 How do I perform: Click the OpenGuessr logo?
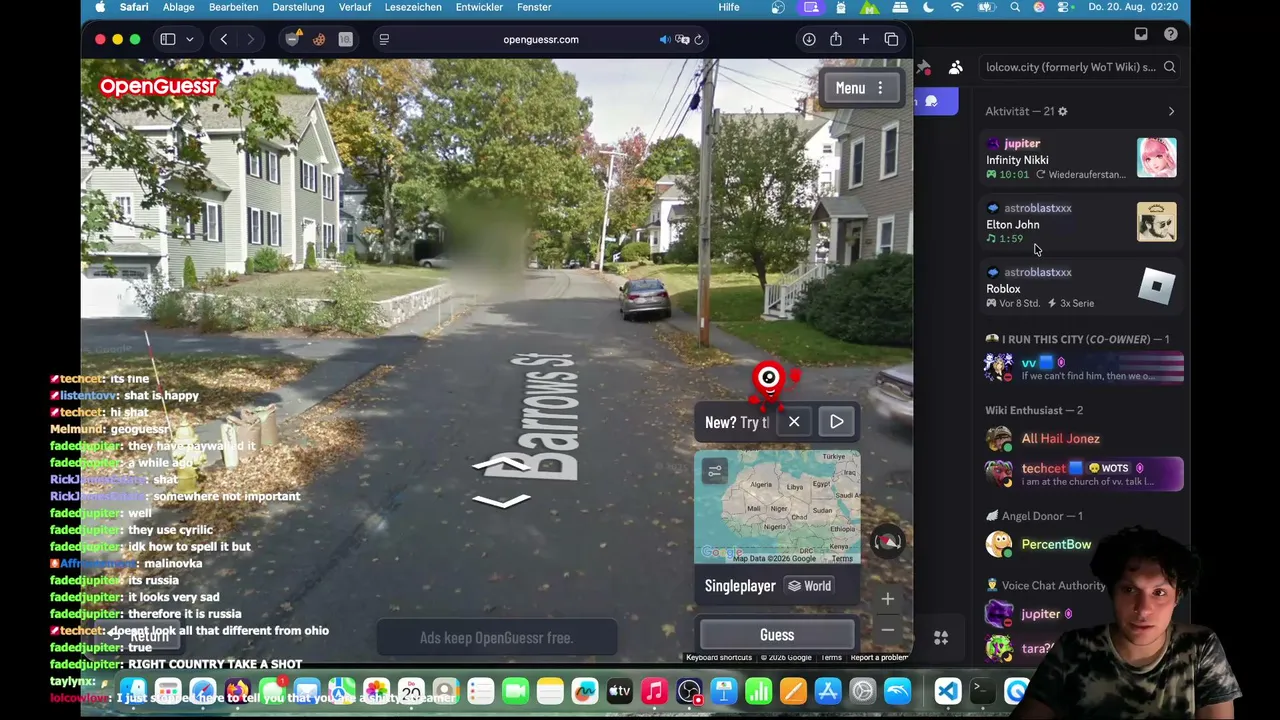158,87
